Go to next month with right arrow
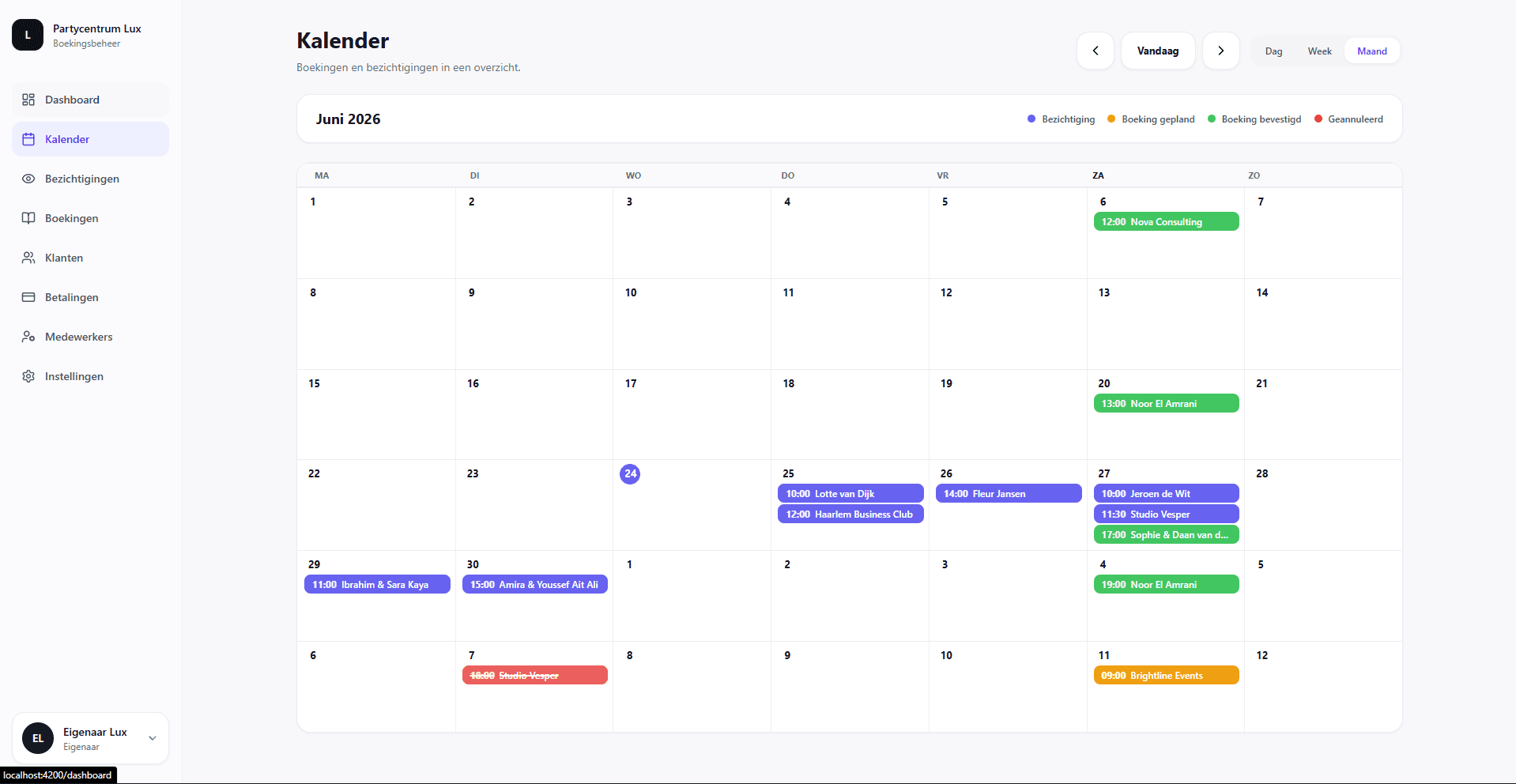The image size is (1516, 784). tap(1221, 51)
